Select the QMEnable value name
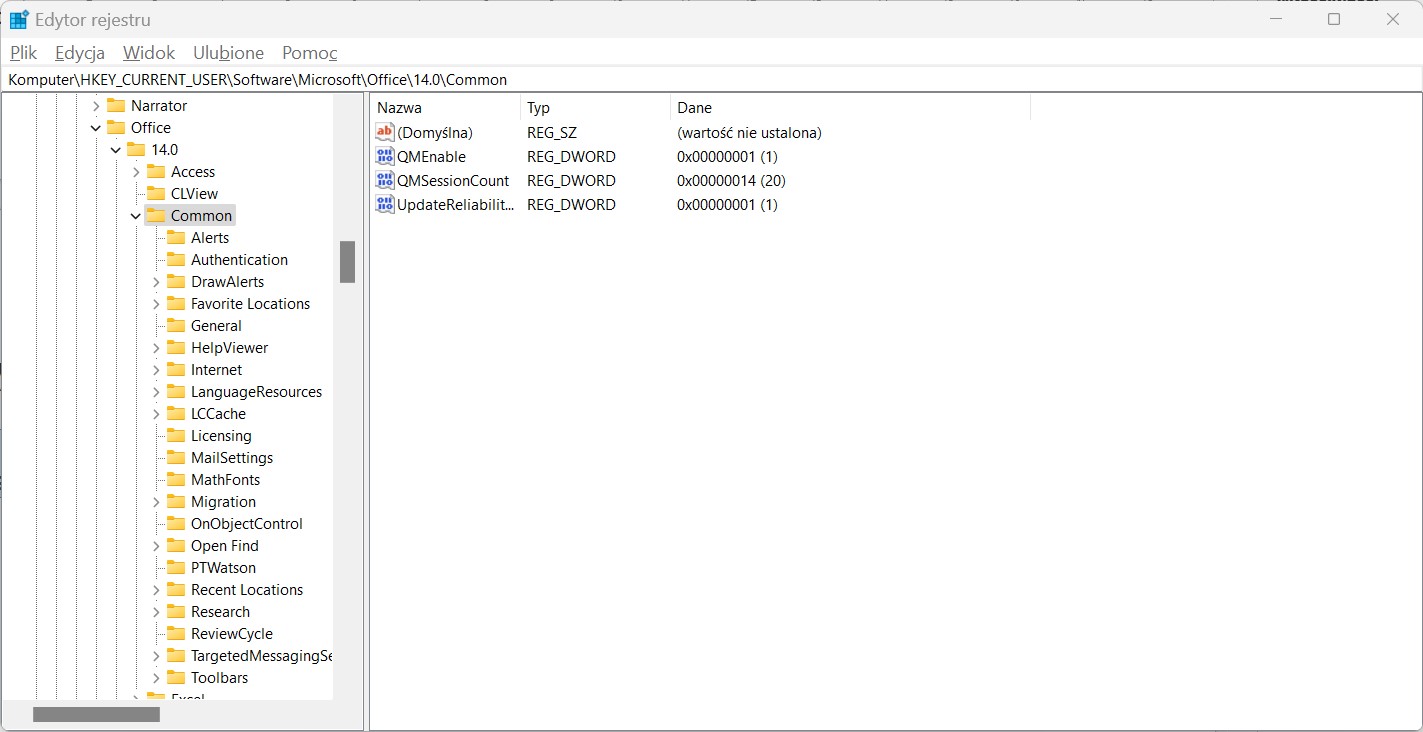Viewport: 1423px width, 732px height. point(431,157)
